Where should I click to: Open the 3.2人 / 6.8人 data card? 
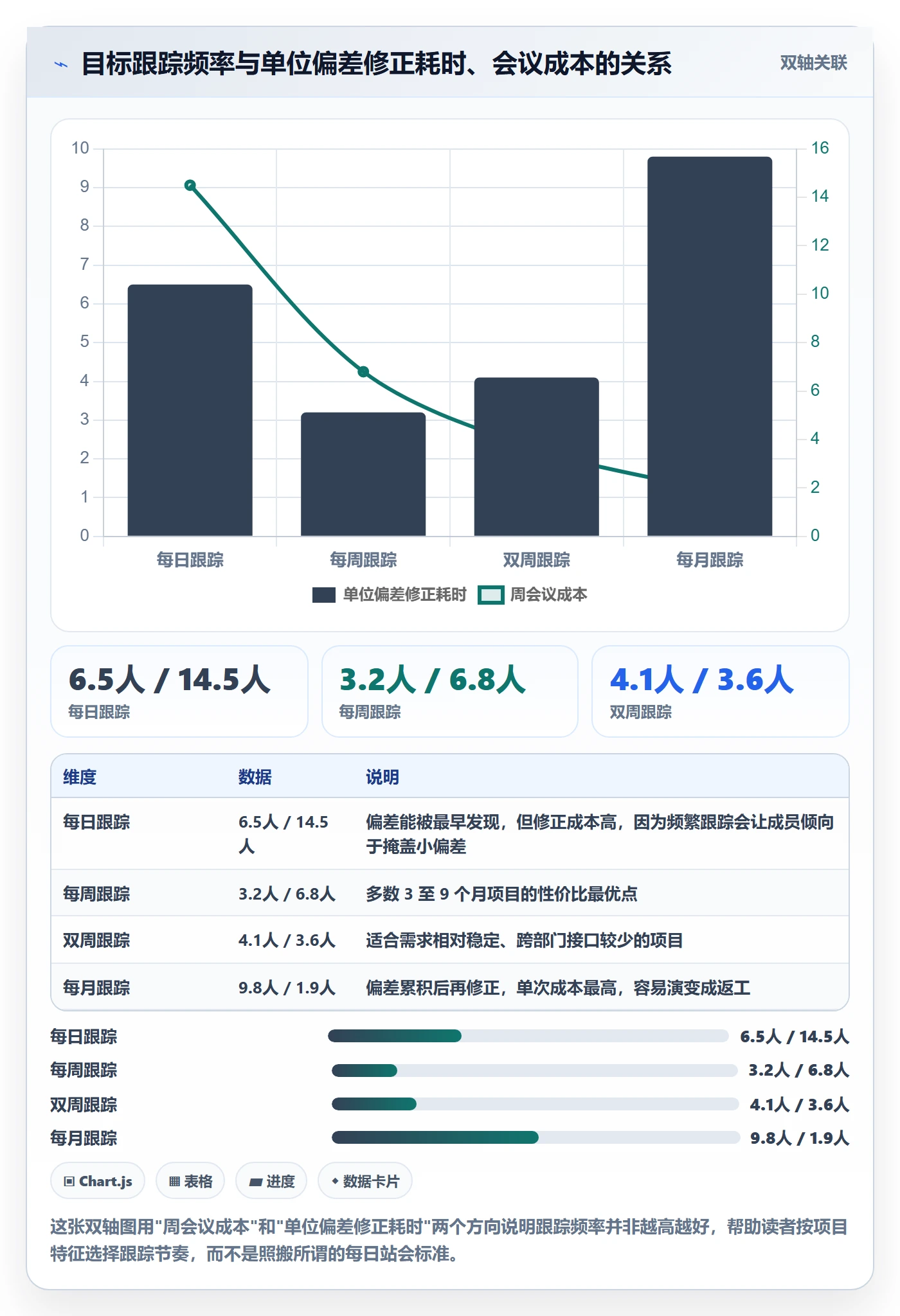(450, 691)
